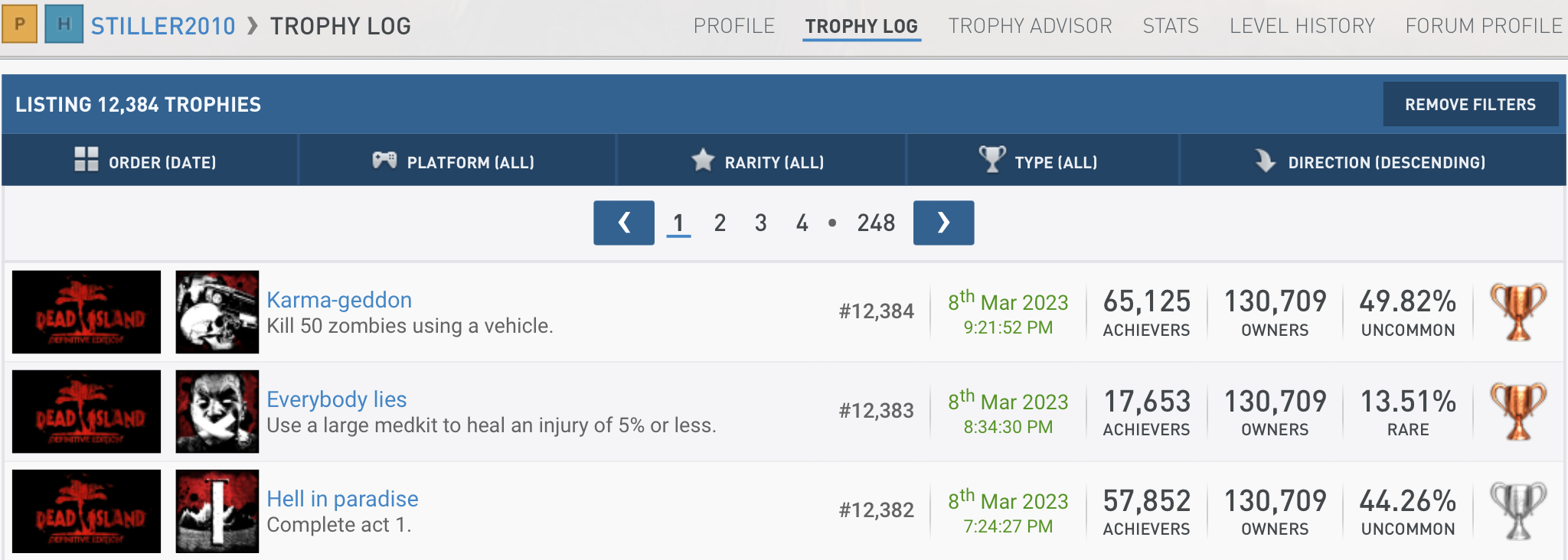Image resolution: width=1568 pixels, height=560 pixels.
Task: Toggle the Direction (Descending) sort order
Action: tap(1372, 161)
